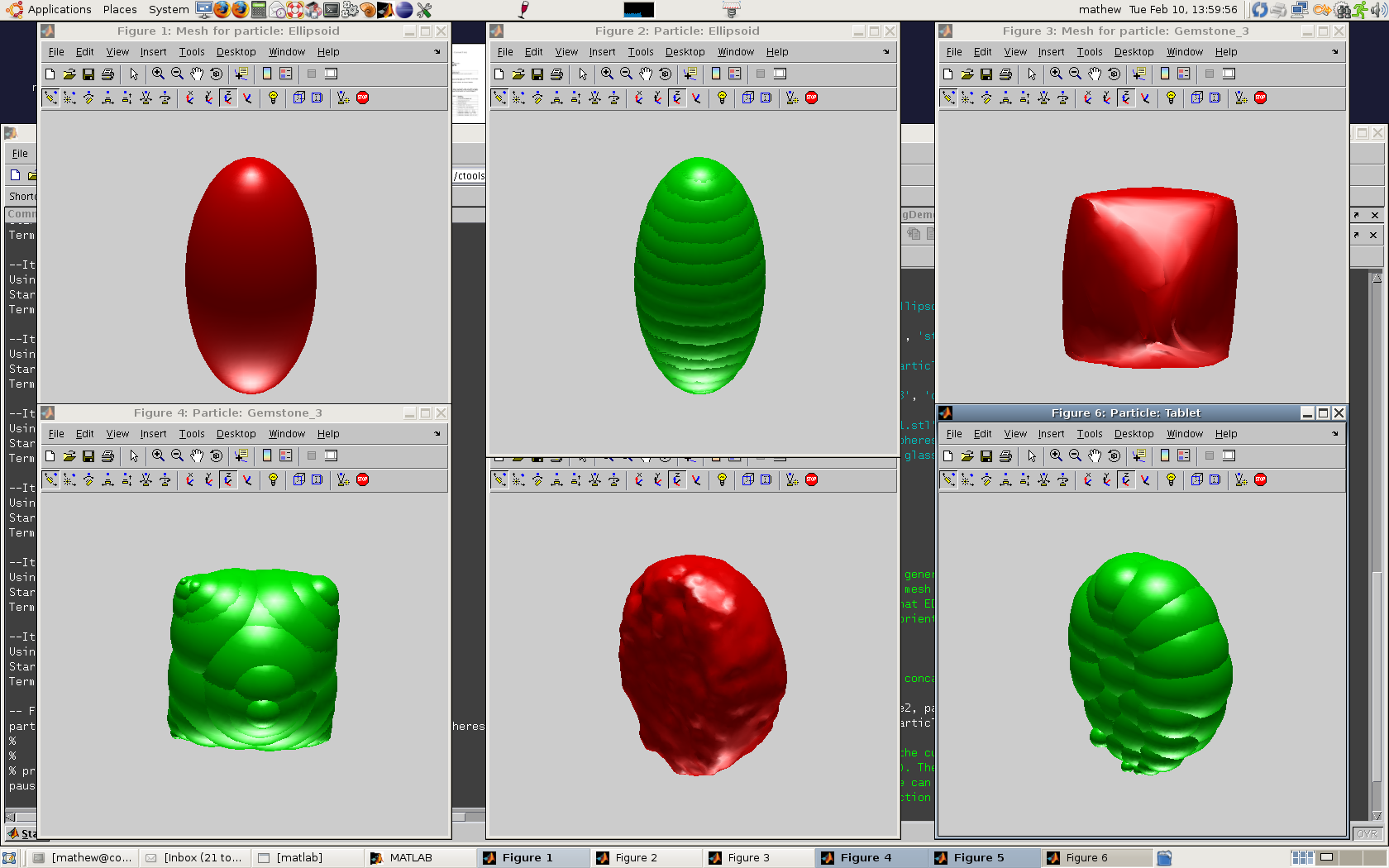Set No Principal Axis in Figure 4
The width and height of the screenshot is (1389, 868).
coord(247,479)
